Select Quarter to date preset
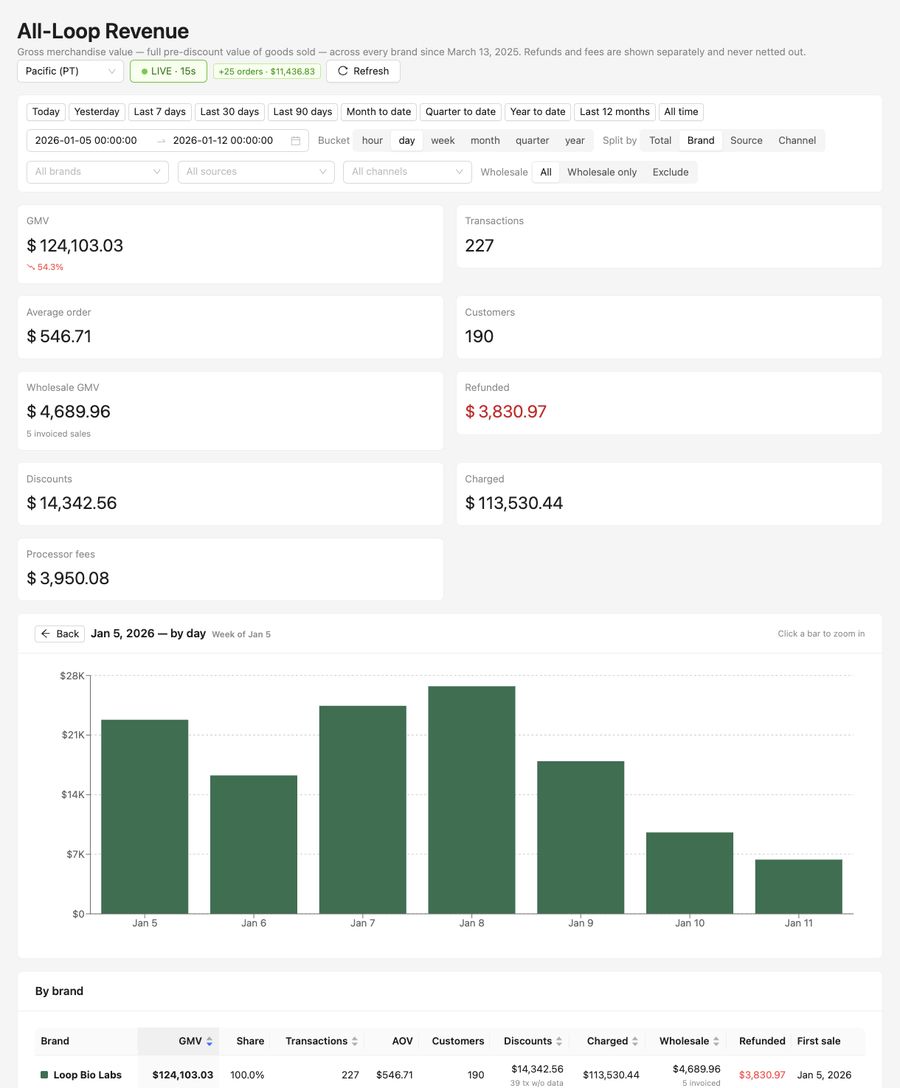The height and width of the screenshot is (1088, 900). 461,112
